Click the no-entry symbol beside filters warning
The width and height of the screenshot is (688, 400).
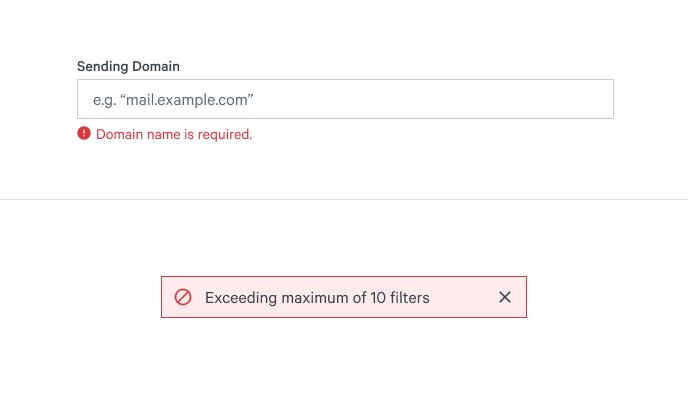[x=183, y=297]
